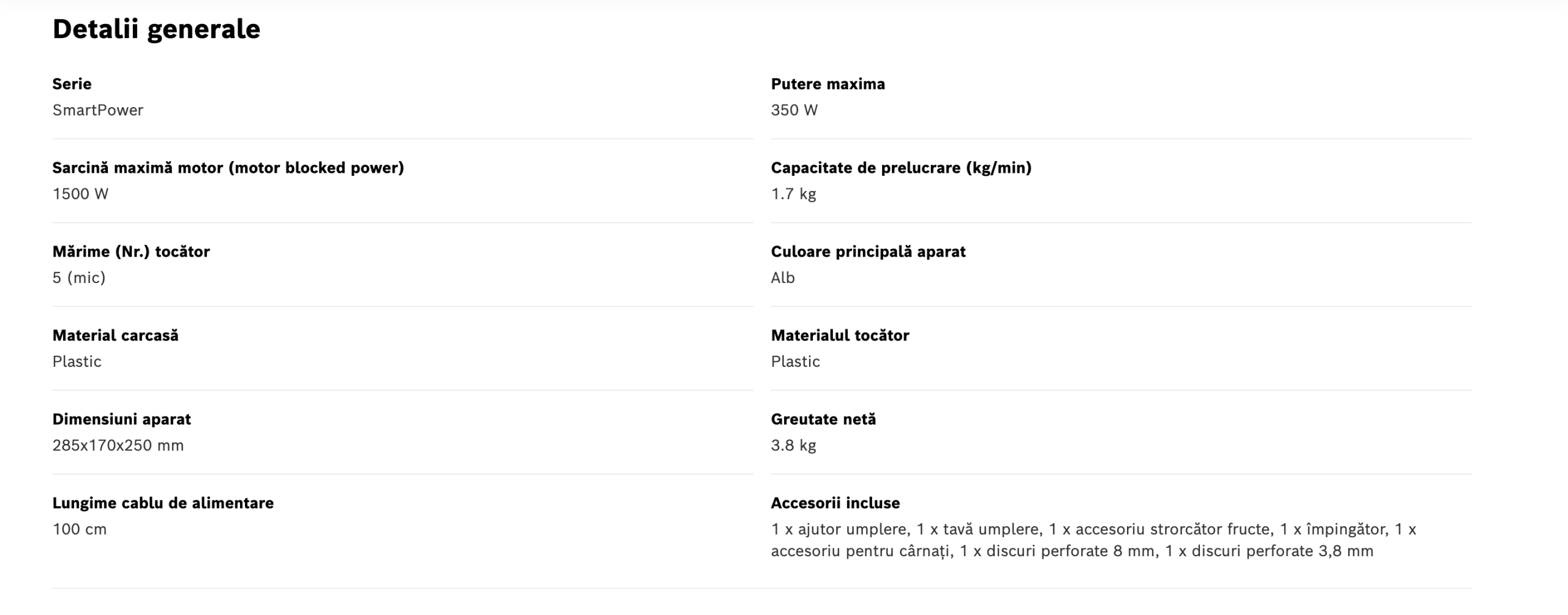1568x615 pixels.
Task: Click the 'Alb' color value
Action: tap(782, 278)
